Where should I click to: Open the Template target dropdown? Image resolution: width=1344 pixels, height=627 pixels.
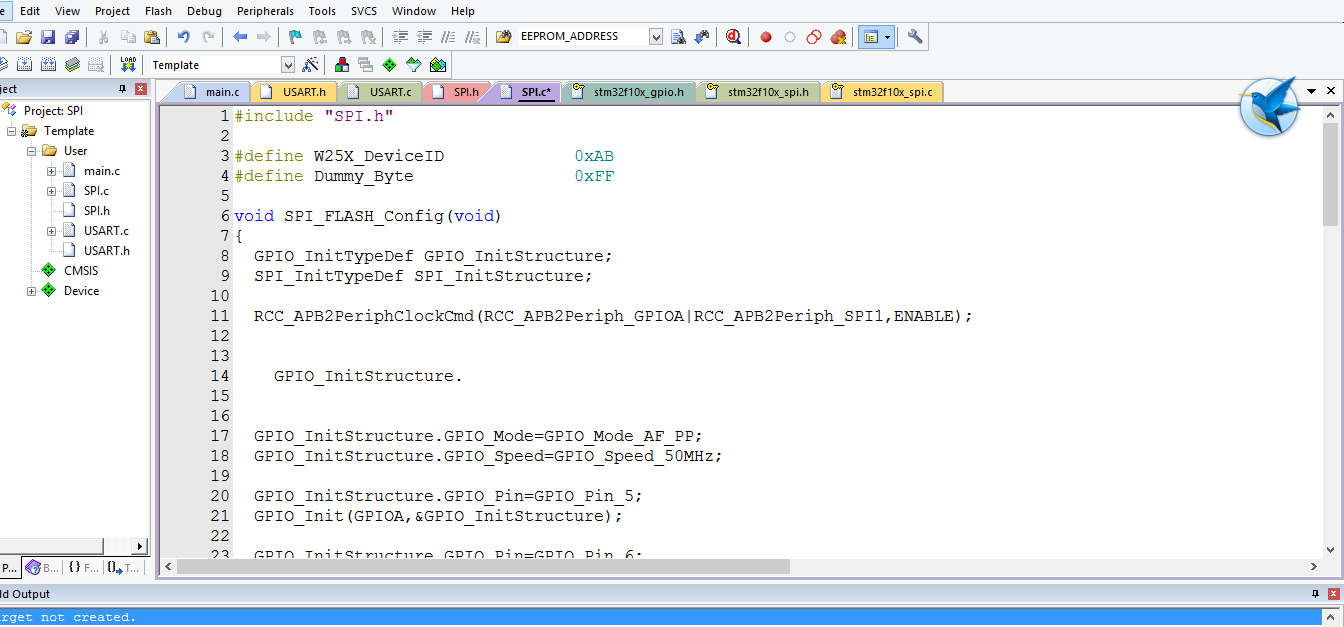point(288,65)
